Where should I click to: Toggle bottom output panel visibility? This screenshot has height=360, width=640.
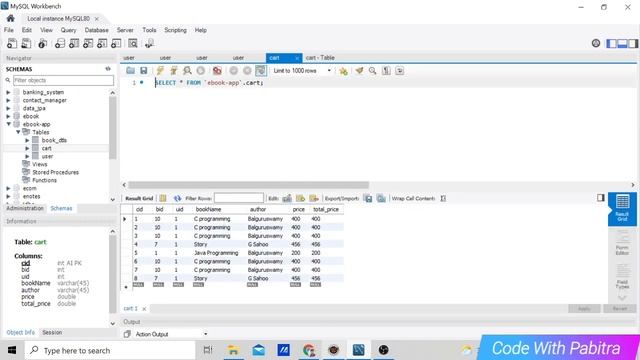click(x=622, y=43)
